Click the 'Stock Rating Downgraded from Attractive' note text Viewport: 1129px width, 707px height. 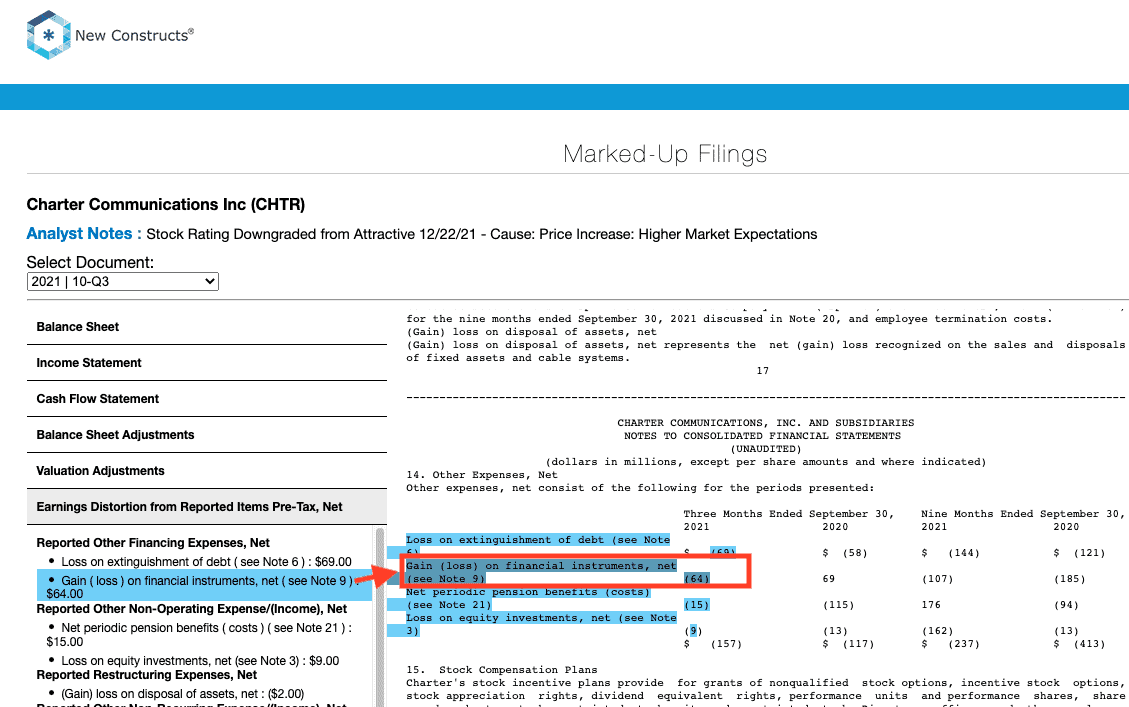click(x=482, y=234)
